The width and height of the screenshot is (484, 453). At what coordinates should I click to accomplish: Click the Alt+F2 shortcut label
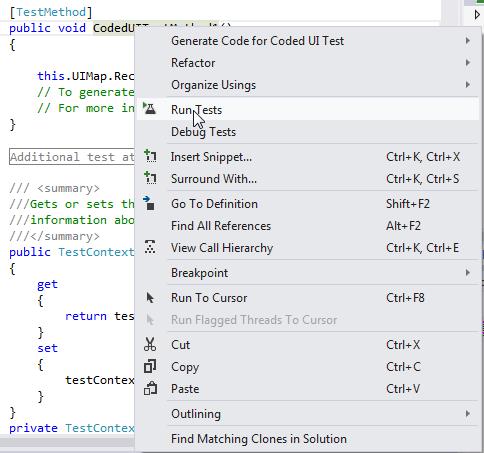403,226
